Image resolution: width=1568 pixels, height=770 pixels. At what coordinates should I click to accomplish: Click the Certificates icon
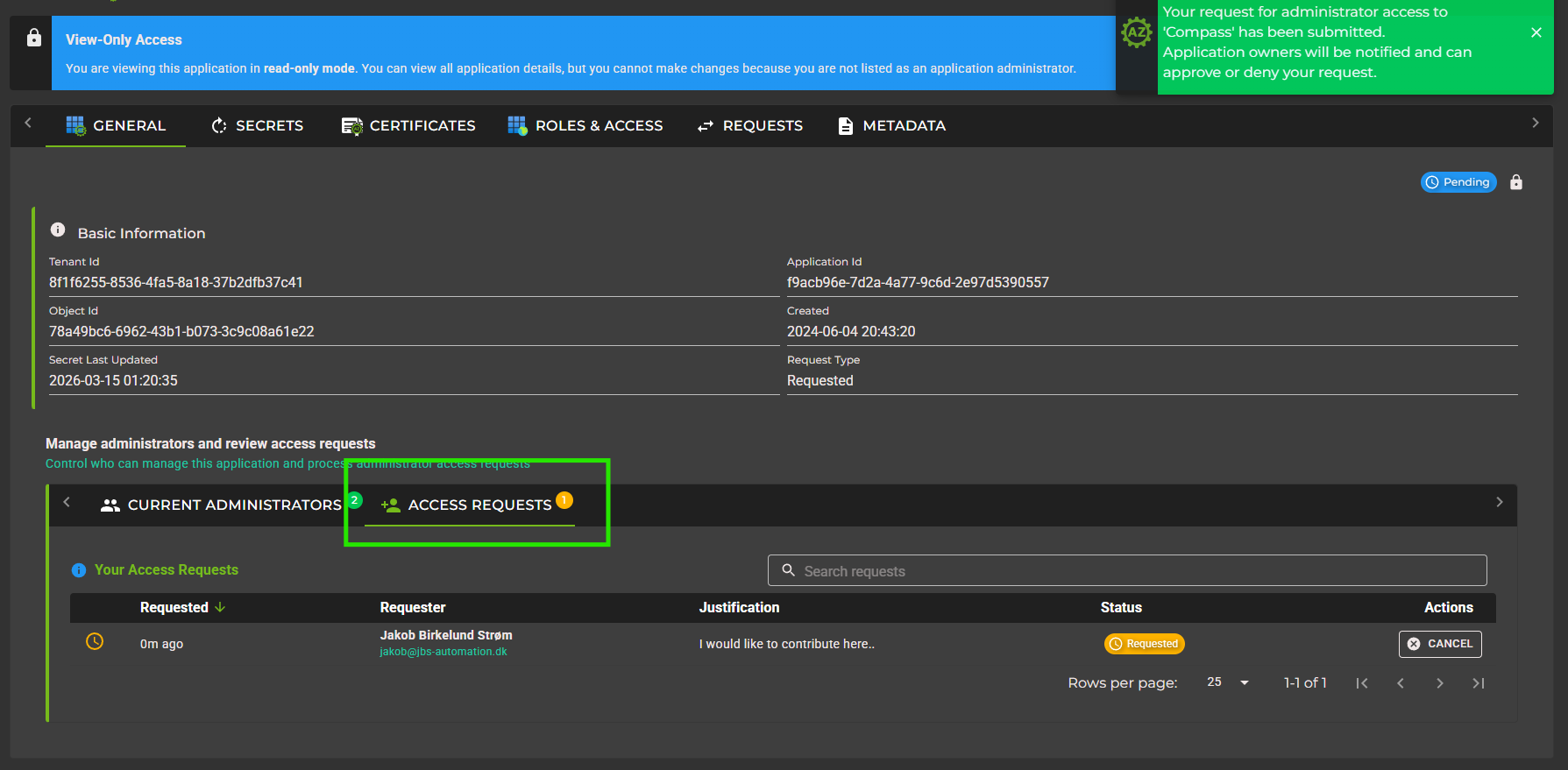(352, 126)
